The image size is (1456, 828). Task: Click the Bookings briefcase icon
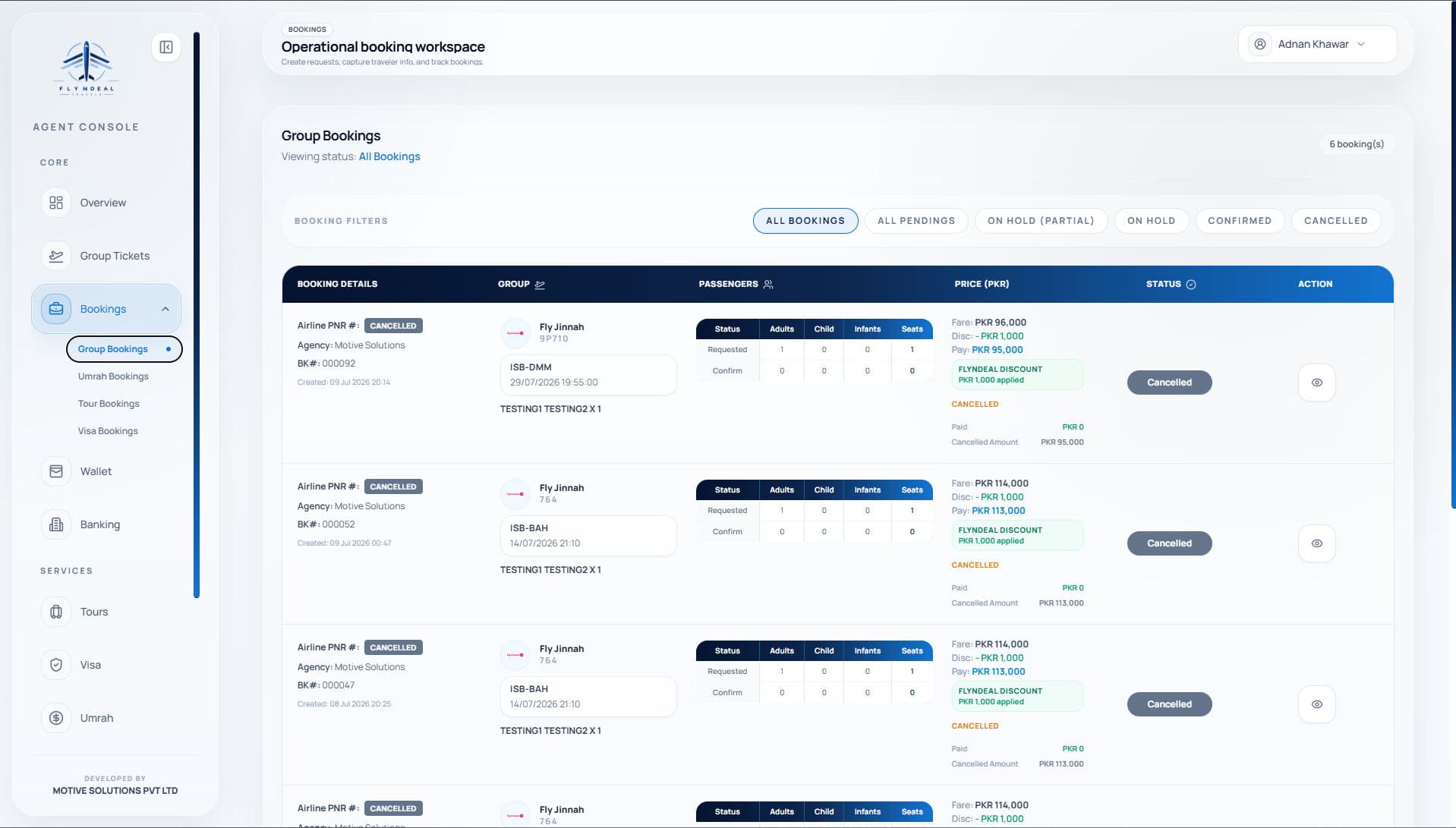56,309
